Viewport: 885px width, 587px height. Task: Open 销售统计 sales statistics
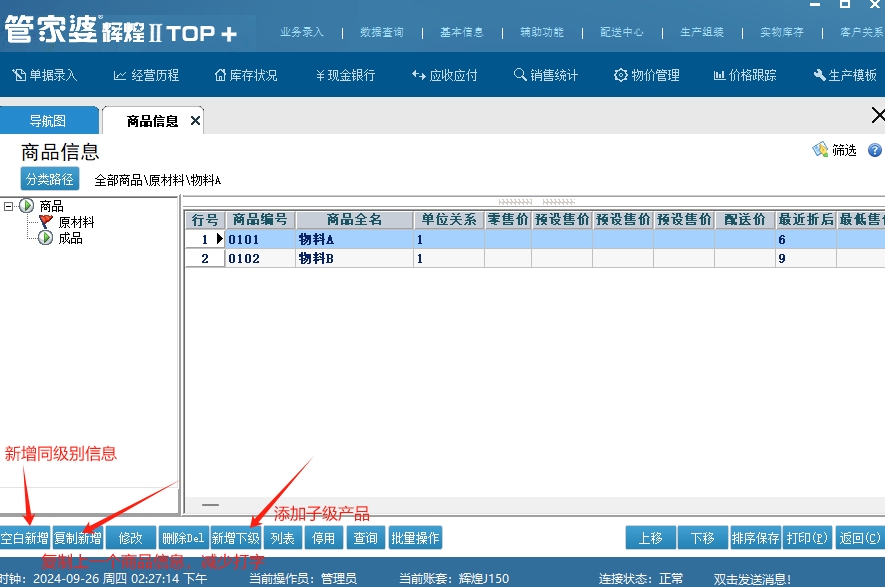pos(546,75)
